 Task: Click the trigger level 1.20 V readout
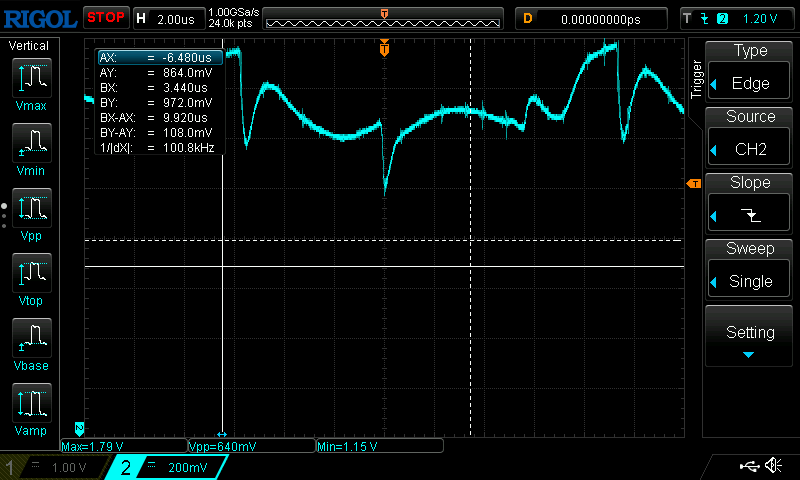[760, 19]
